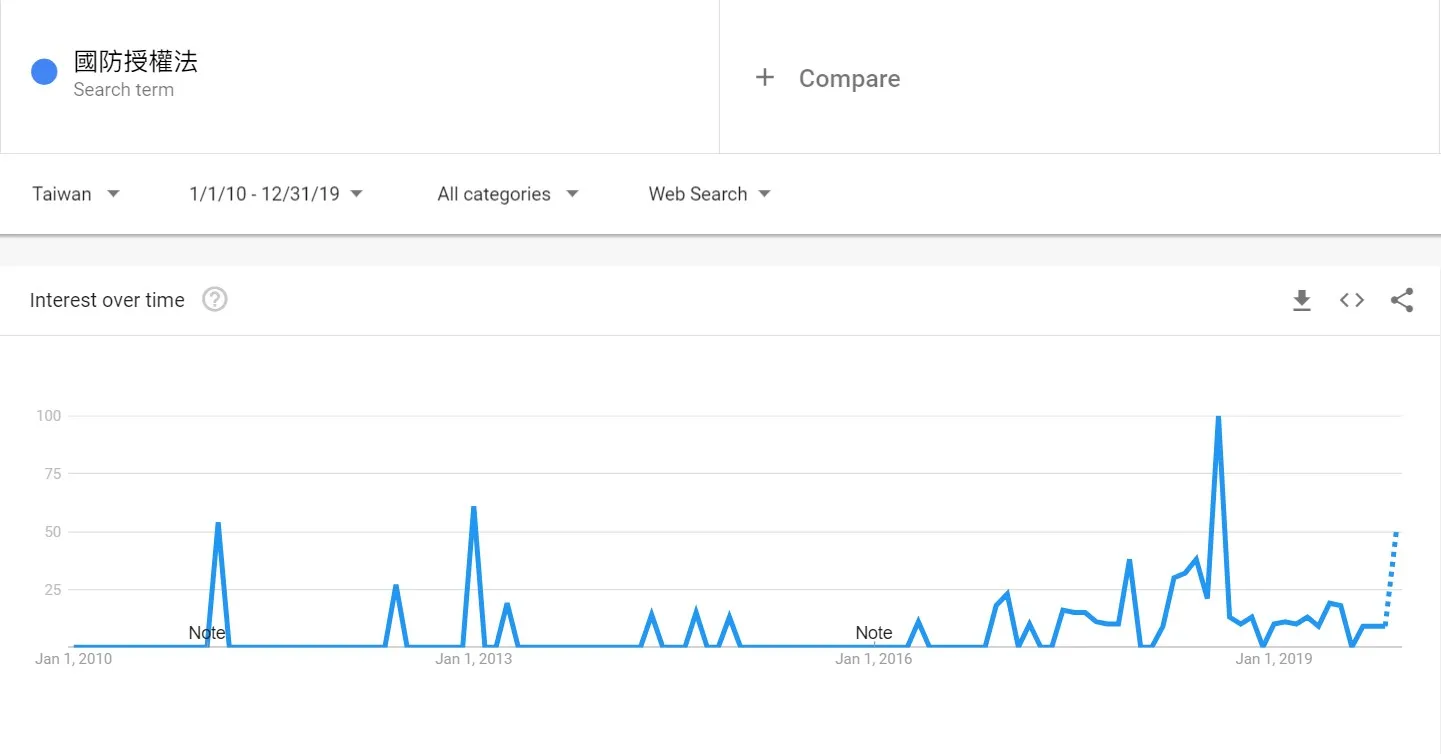
Task: Share the interest over time chart
Action: [x=1402, y=300]
